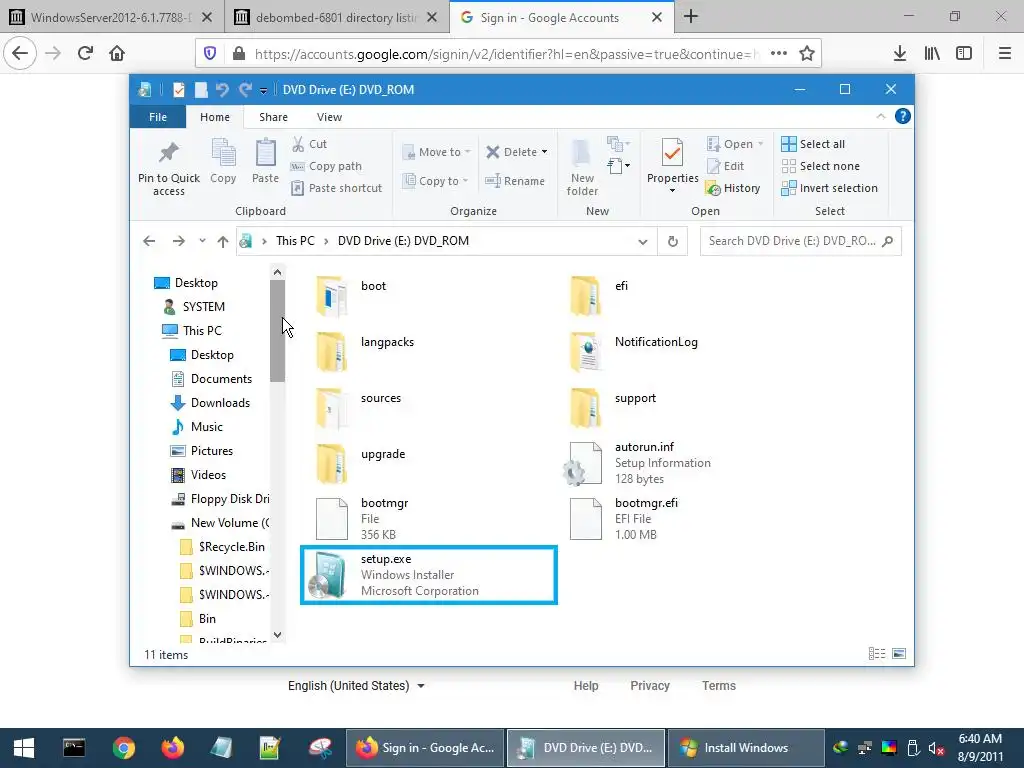Viewport: 1024px width, 768px height.
Task: Open Windows Start menu
Action: 24,748
